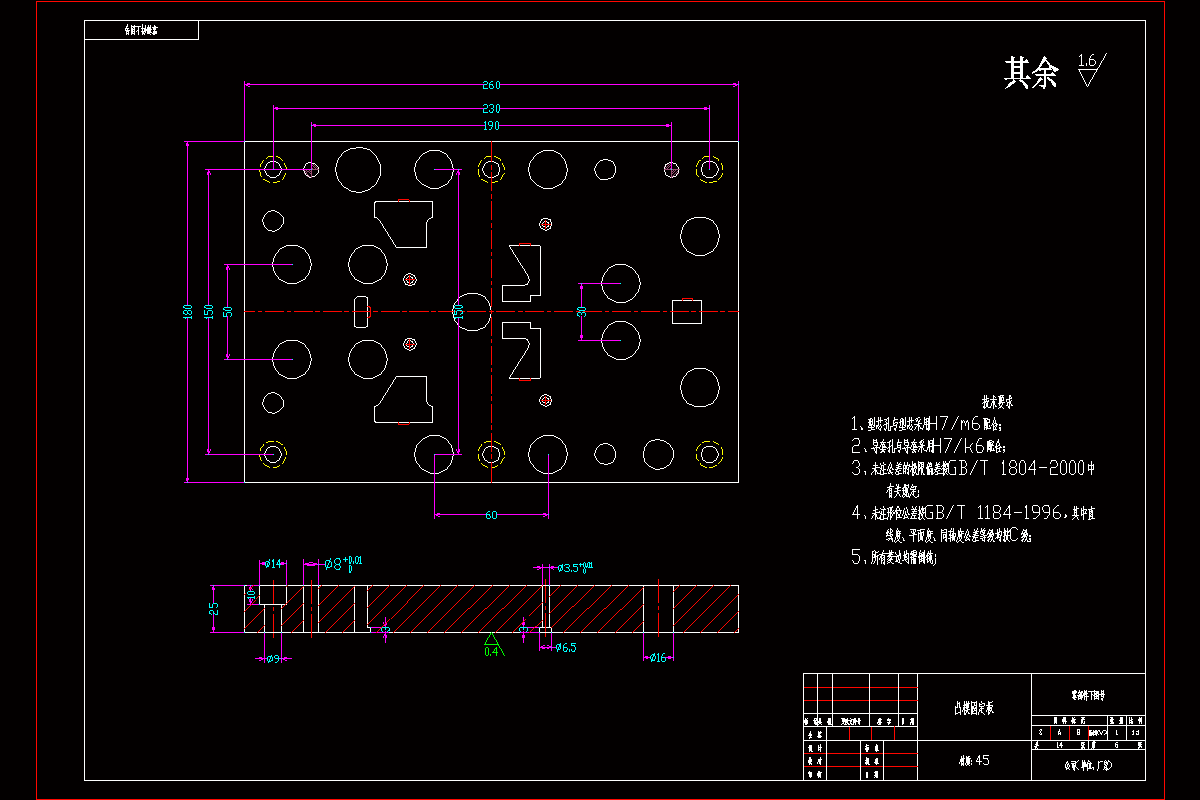Select the 260 overall width dimension

(491, 86)
